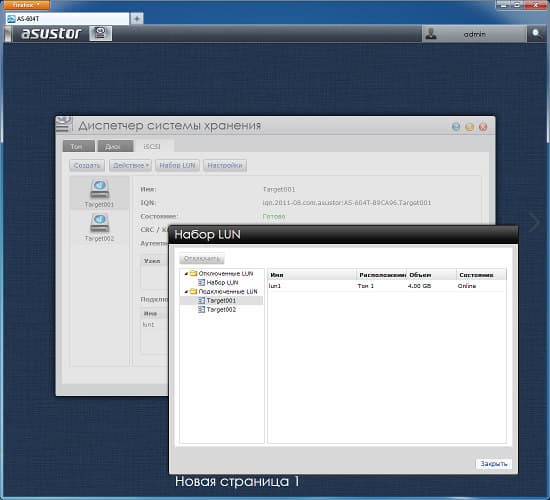The image size is (550, 500).
Task: Select Target001 drive icon in Storage Manager
Action: click(100, 189)
